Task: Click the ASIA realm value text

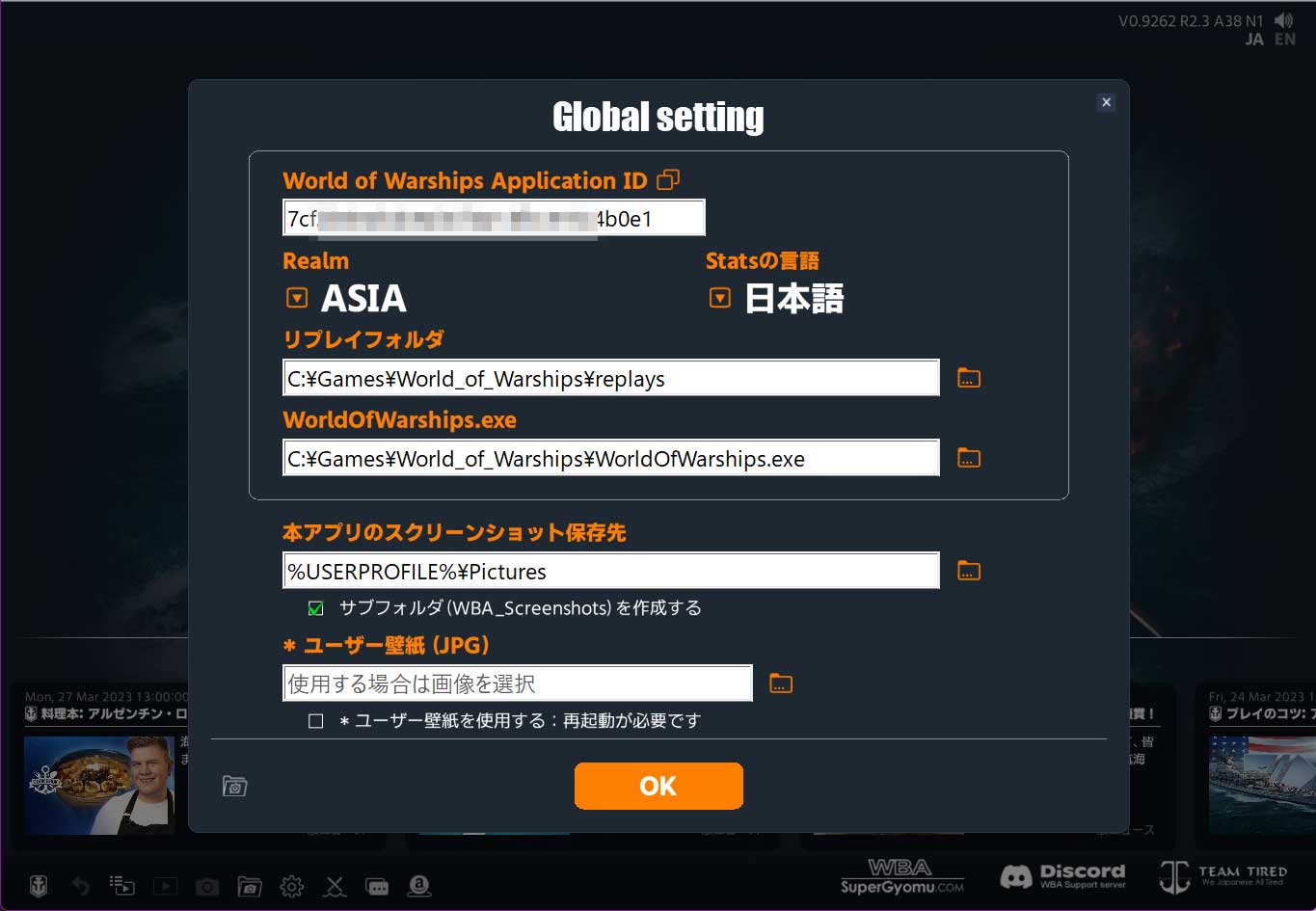Action: pyautogui.click(x=363, y=298)
